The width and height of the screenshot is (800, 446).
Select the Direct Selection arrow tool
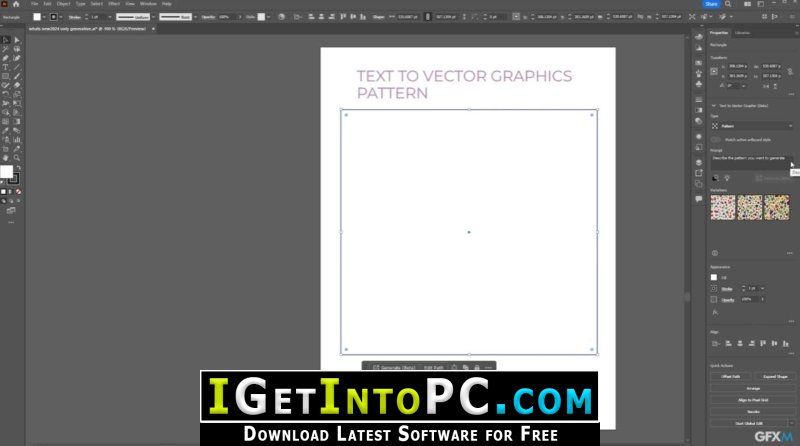(x=17, y=40)
